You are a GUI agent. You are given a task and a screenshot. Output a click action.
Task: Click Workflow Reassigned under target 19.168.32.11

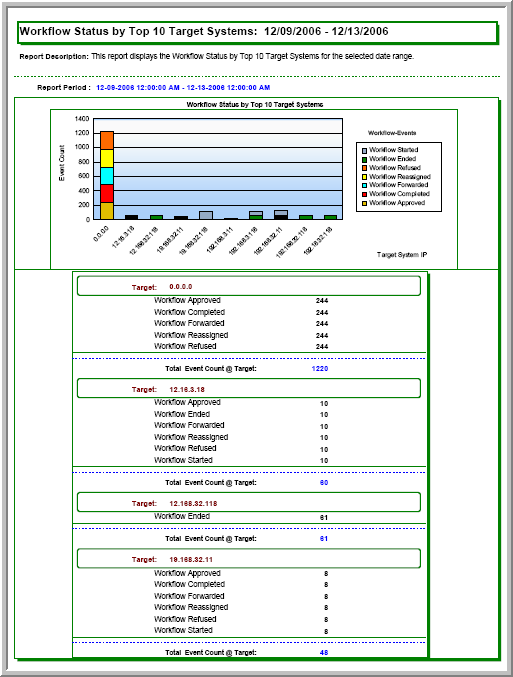(191, 607)
